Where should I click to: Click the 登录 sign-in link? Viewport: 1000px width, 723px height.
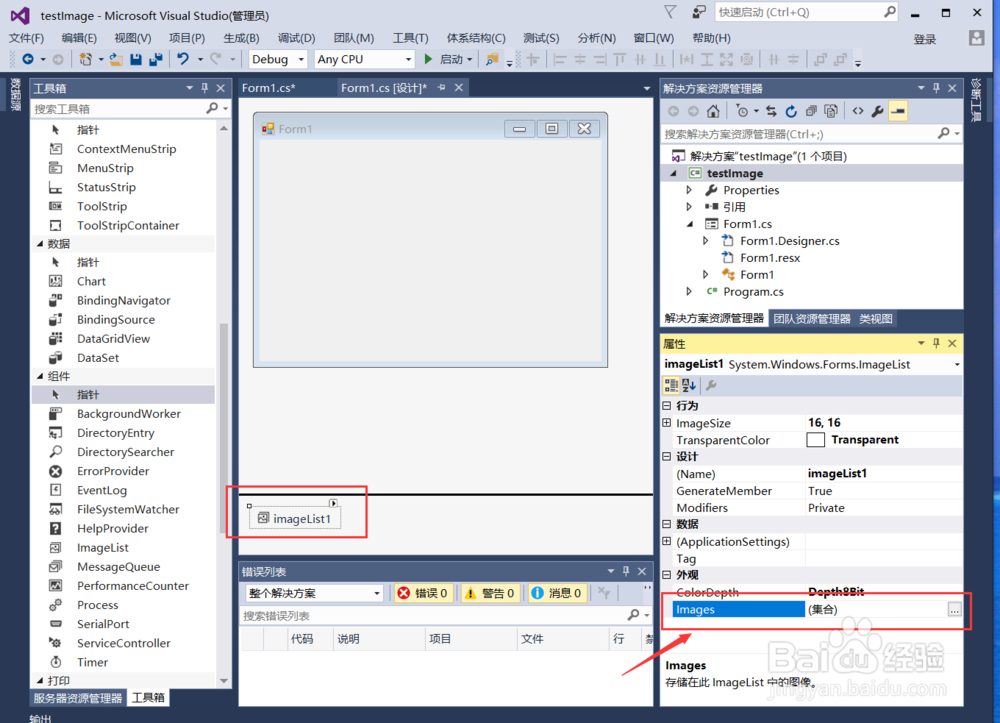point(925,40)
